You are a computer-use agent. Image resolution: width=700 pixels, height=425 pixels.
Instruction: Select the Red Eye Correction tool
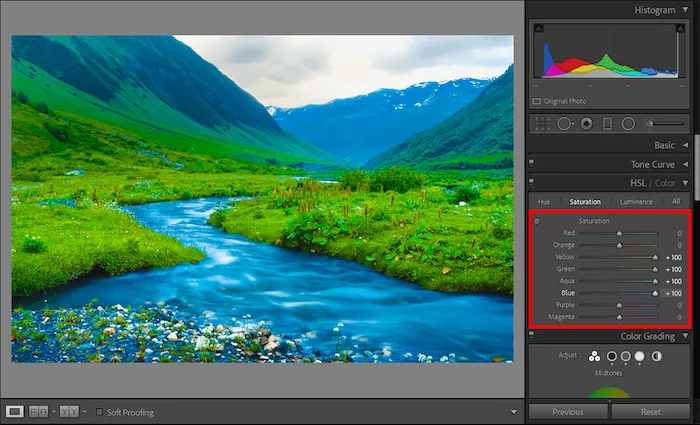[x=586, y=124]
